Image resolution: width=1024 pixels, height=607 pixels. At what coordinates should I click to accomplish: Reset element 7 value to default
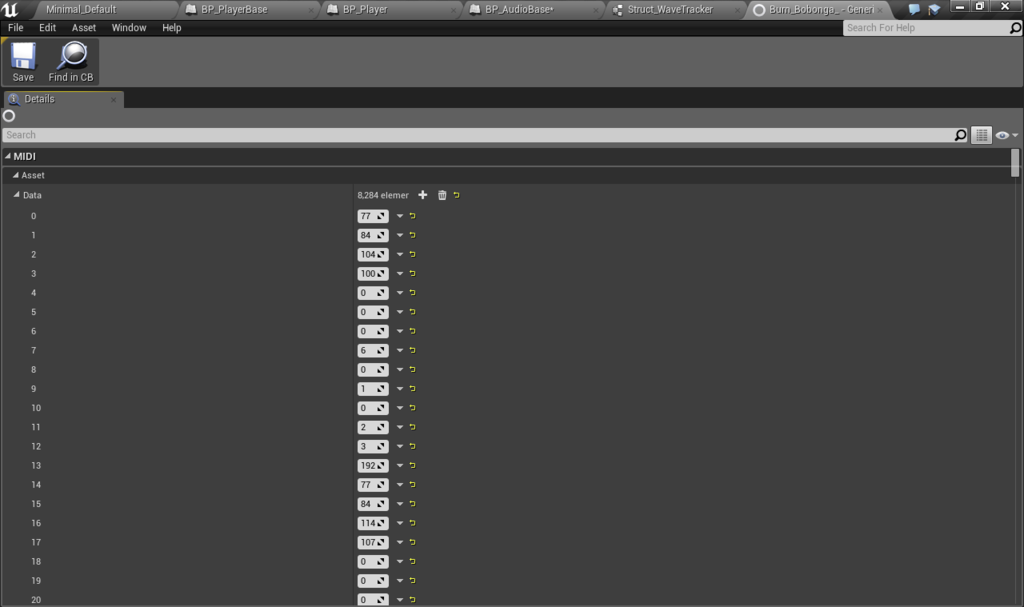coord(413,350)
